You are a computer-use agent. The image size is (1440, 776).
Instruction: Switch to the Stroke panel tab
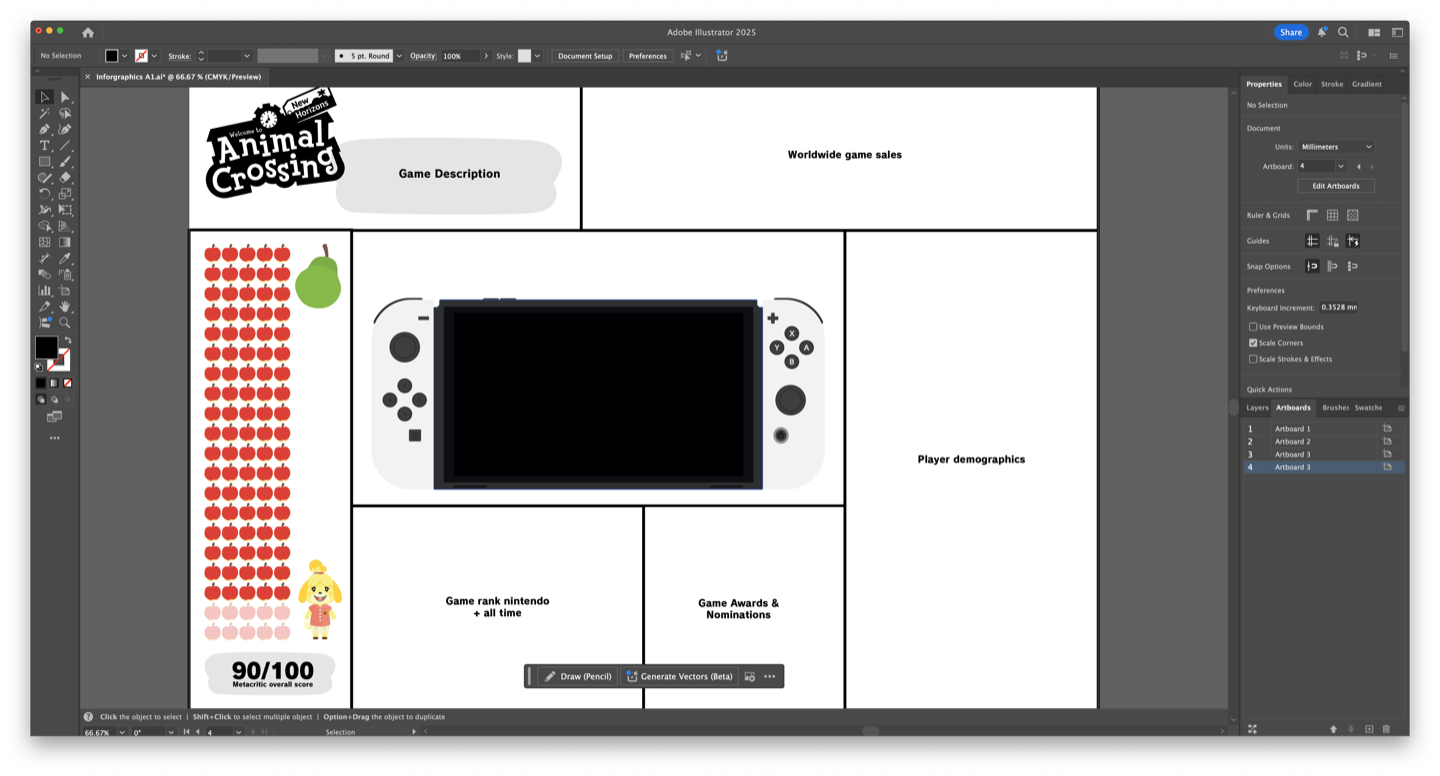(x=1332, y=84)
